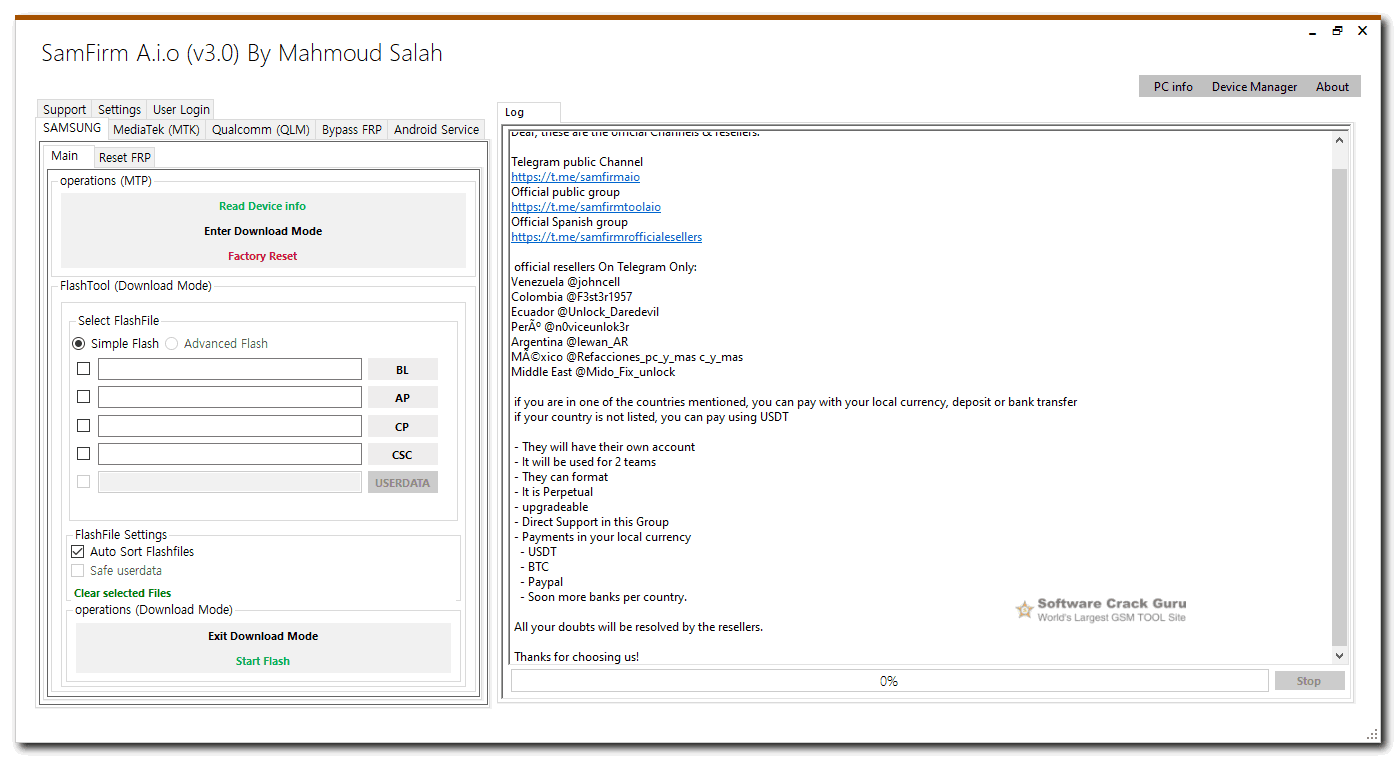This screenshot has height=758, width=1396.
Task: Click the 'Telegram public Channel' log line
Action: pos(577,162)
